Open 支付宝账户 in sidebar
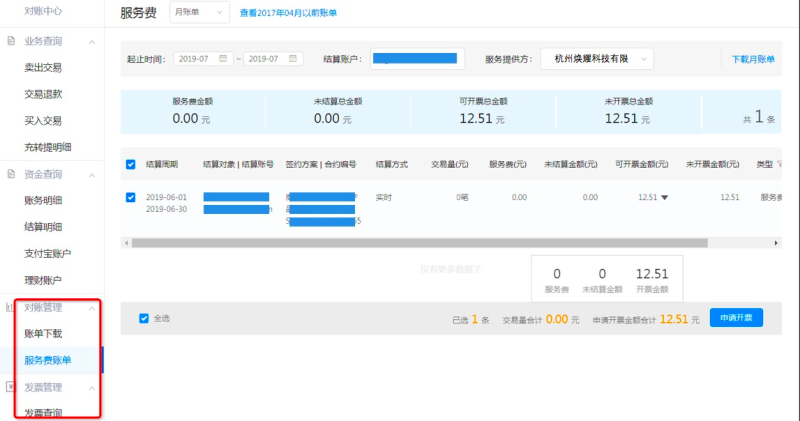800x421 pixels. (x=47, y=254)
